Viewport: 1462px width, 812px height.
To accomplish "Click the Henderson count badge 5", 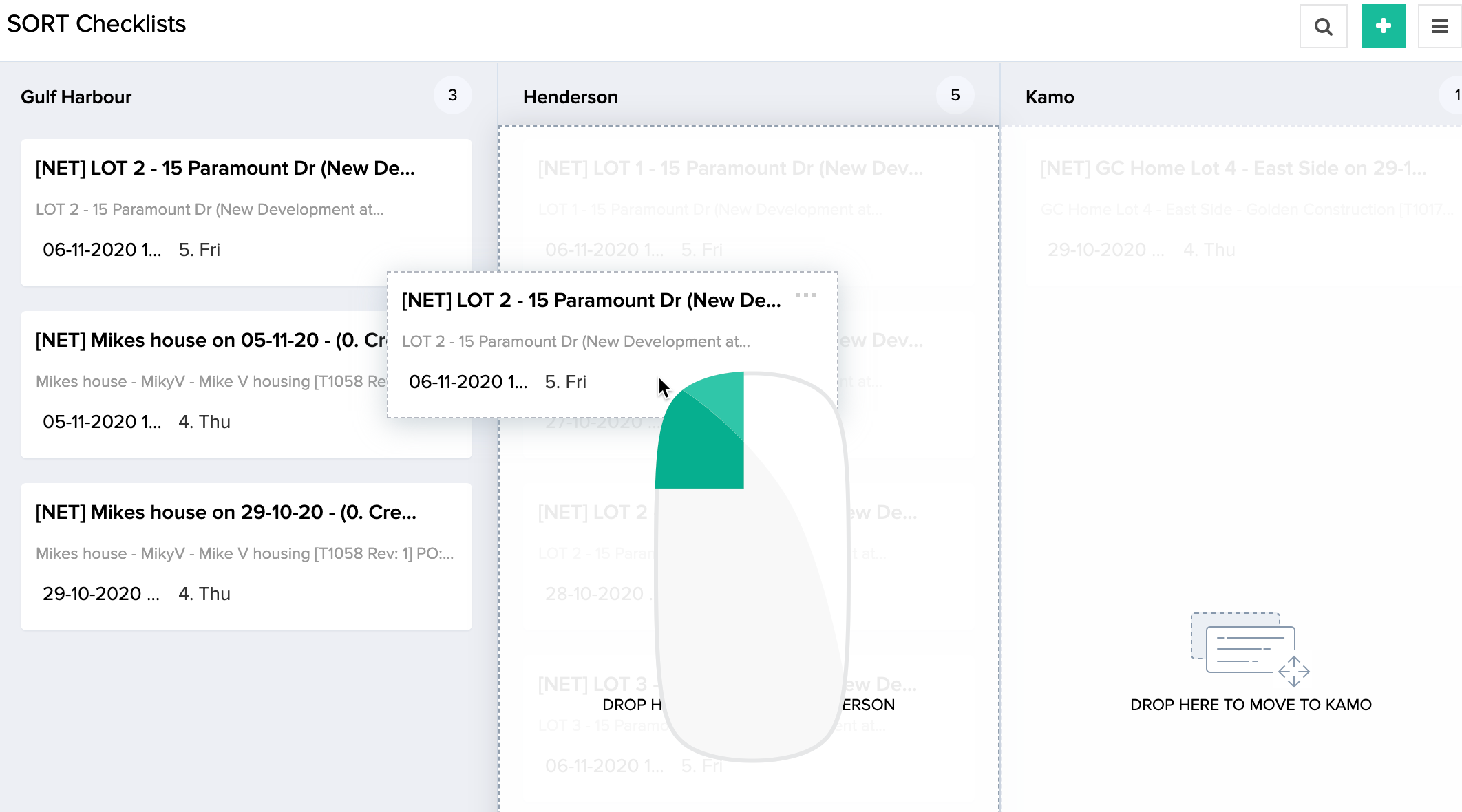I will click(x=955, y=96).
